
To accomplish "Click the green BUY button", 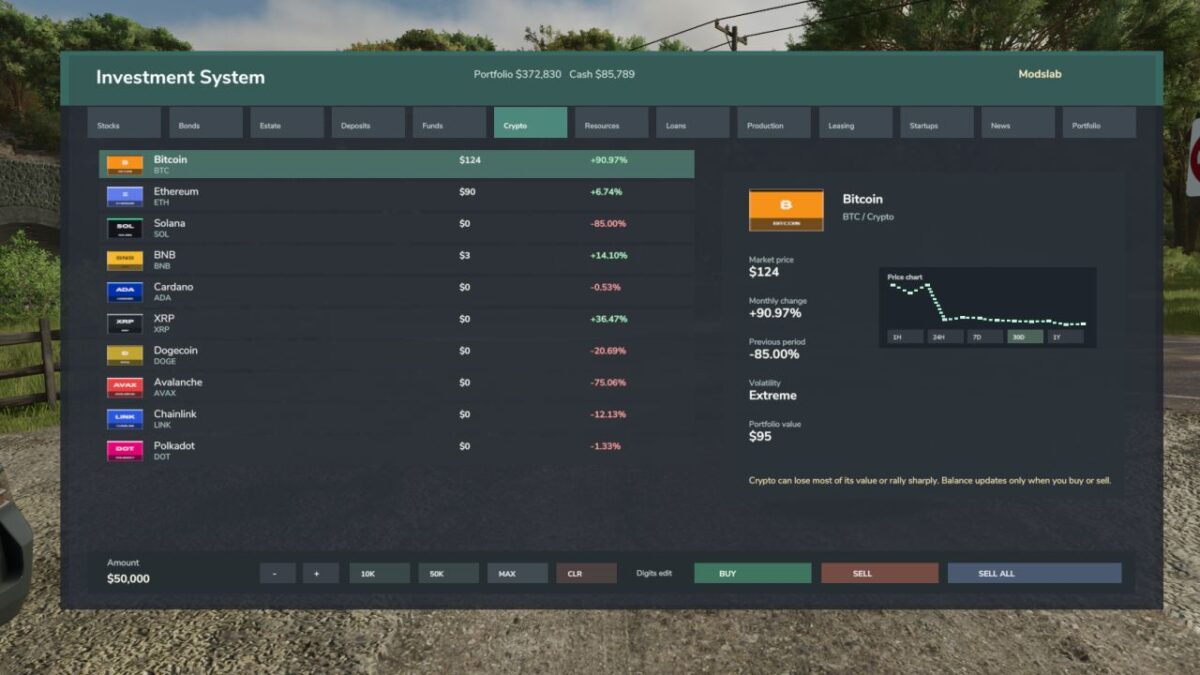I will 753,573.
